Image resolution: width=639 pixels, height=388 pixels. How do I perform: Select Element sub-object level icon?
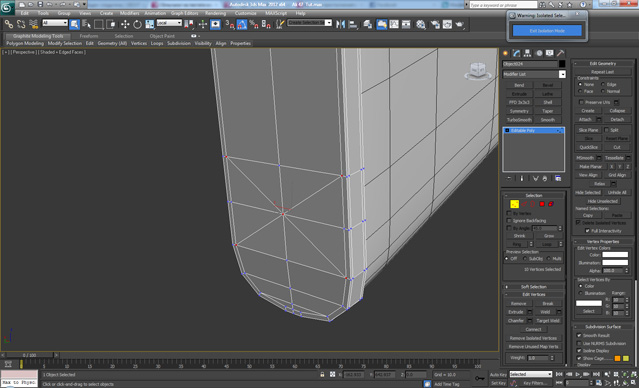551,204
